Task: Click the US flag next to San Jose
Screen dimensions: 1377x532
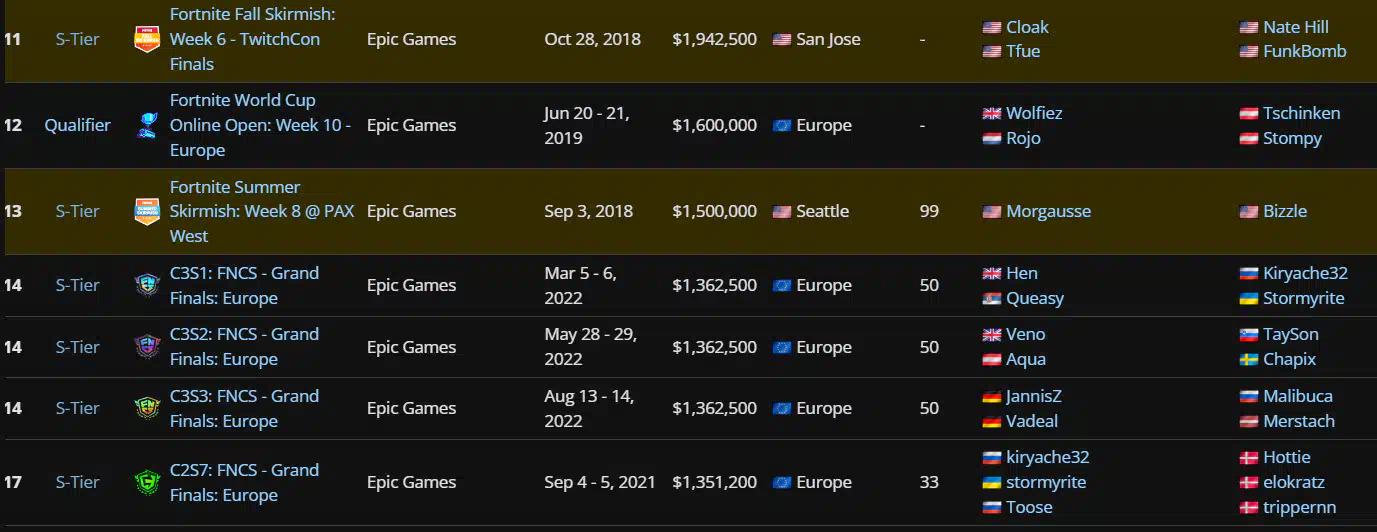Action: [x=782, y=40]
